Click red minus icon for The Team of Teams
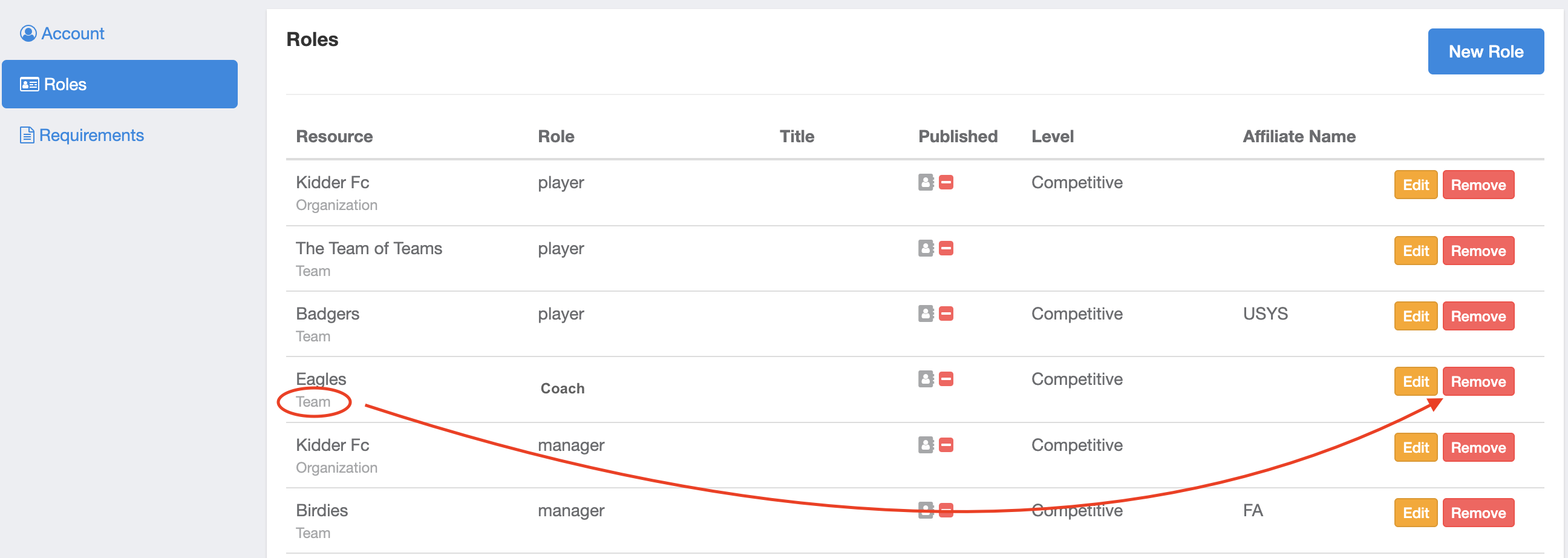Image resolution: width=1568 pixels, height=558 pixels. click(x=946, y=248)
